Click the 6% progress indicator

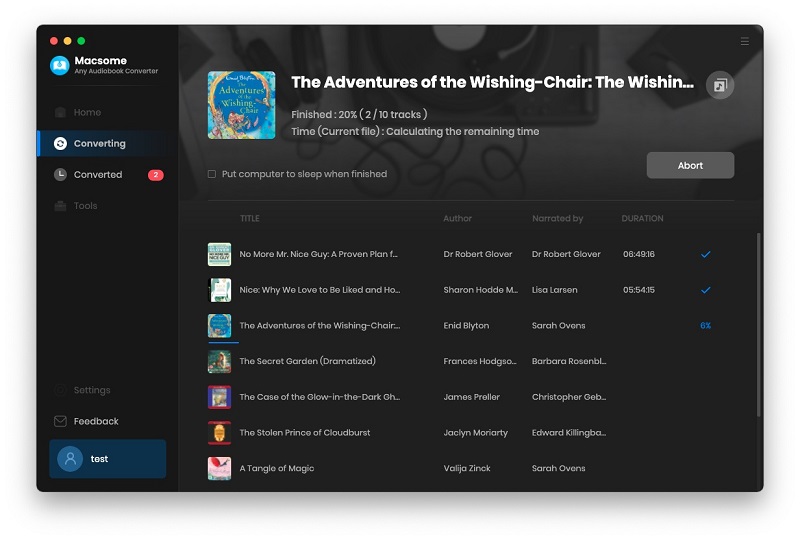point(706,326)
